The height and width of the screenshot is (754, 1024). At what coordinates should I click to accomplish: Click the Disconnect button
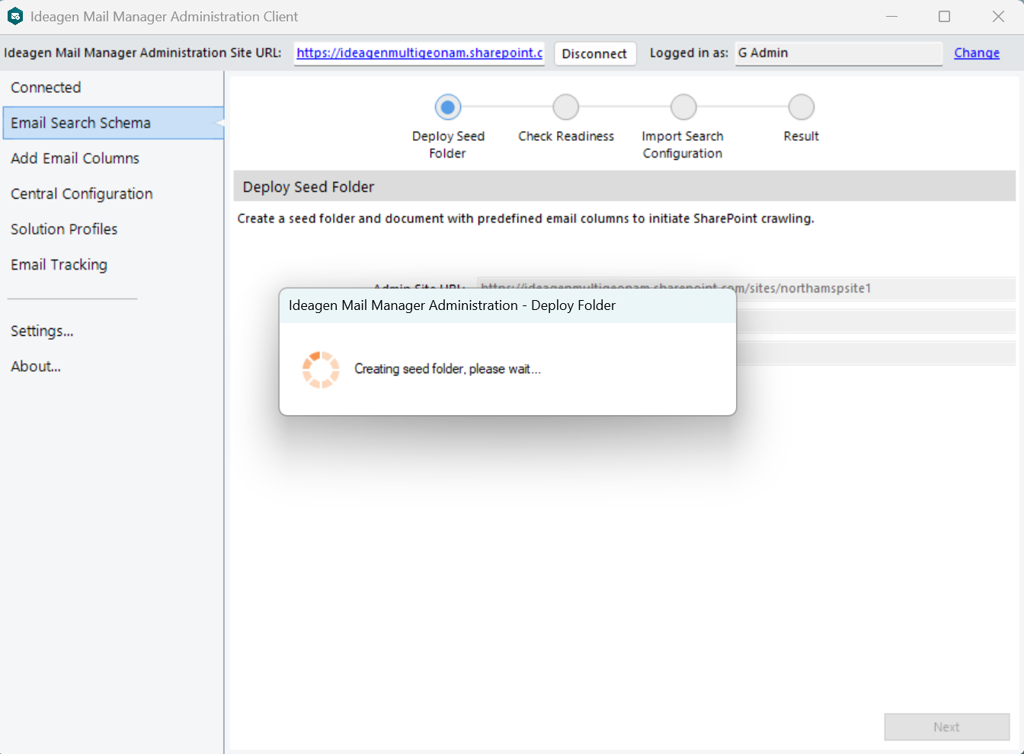594,54
